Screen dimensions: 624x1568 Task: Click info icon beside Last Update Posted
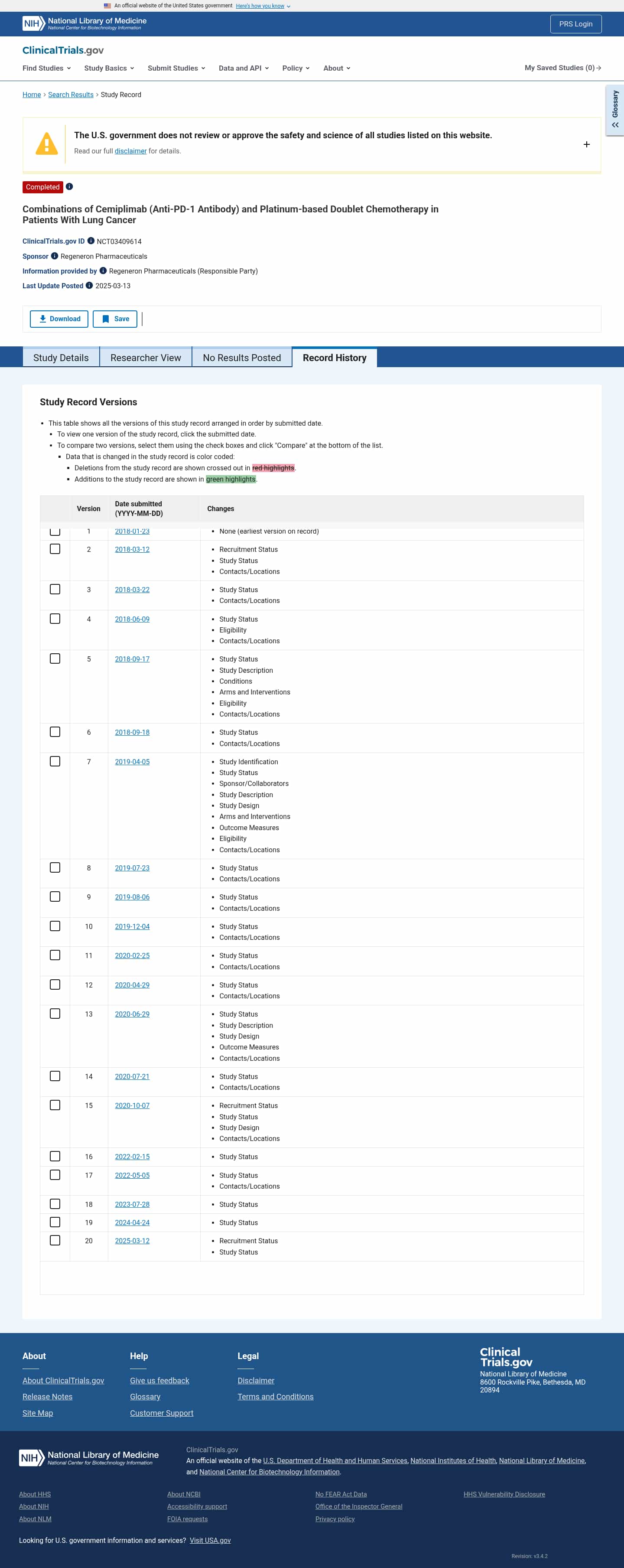89,286
